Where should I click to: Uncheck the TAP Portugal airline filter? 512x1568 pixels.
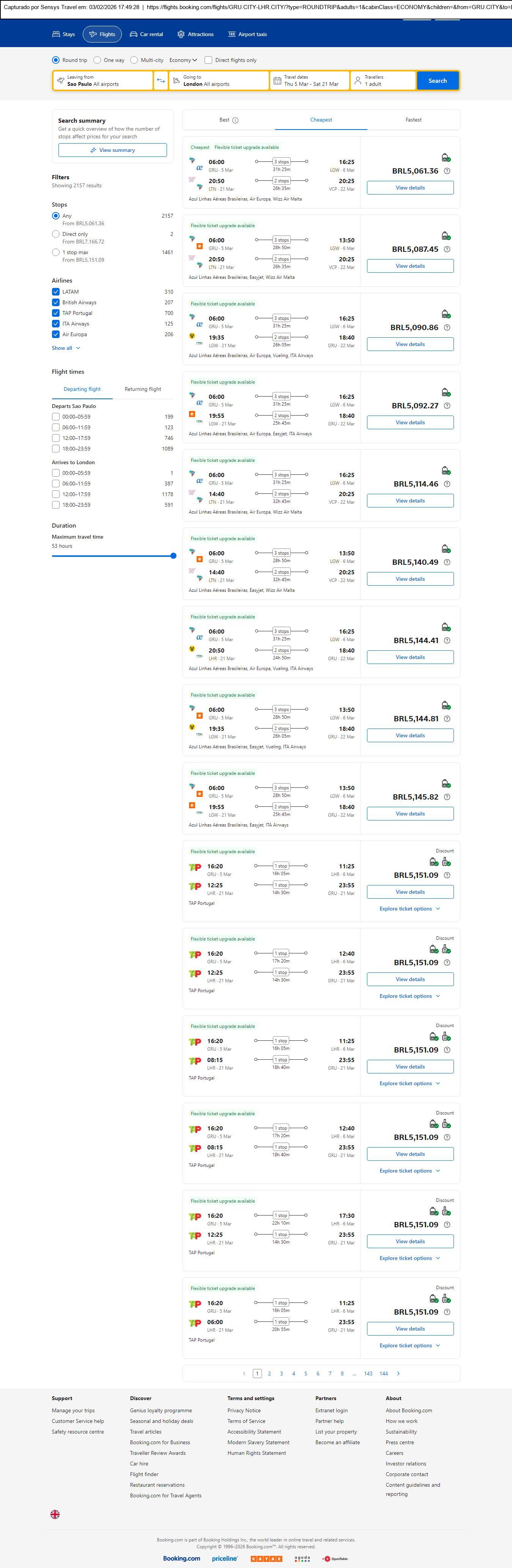point(56,313)
